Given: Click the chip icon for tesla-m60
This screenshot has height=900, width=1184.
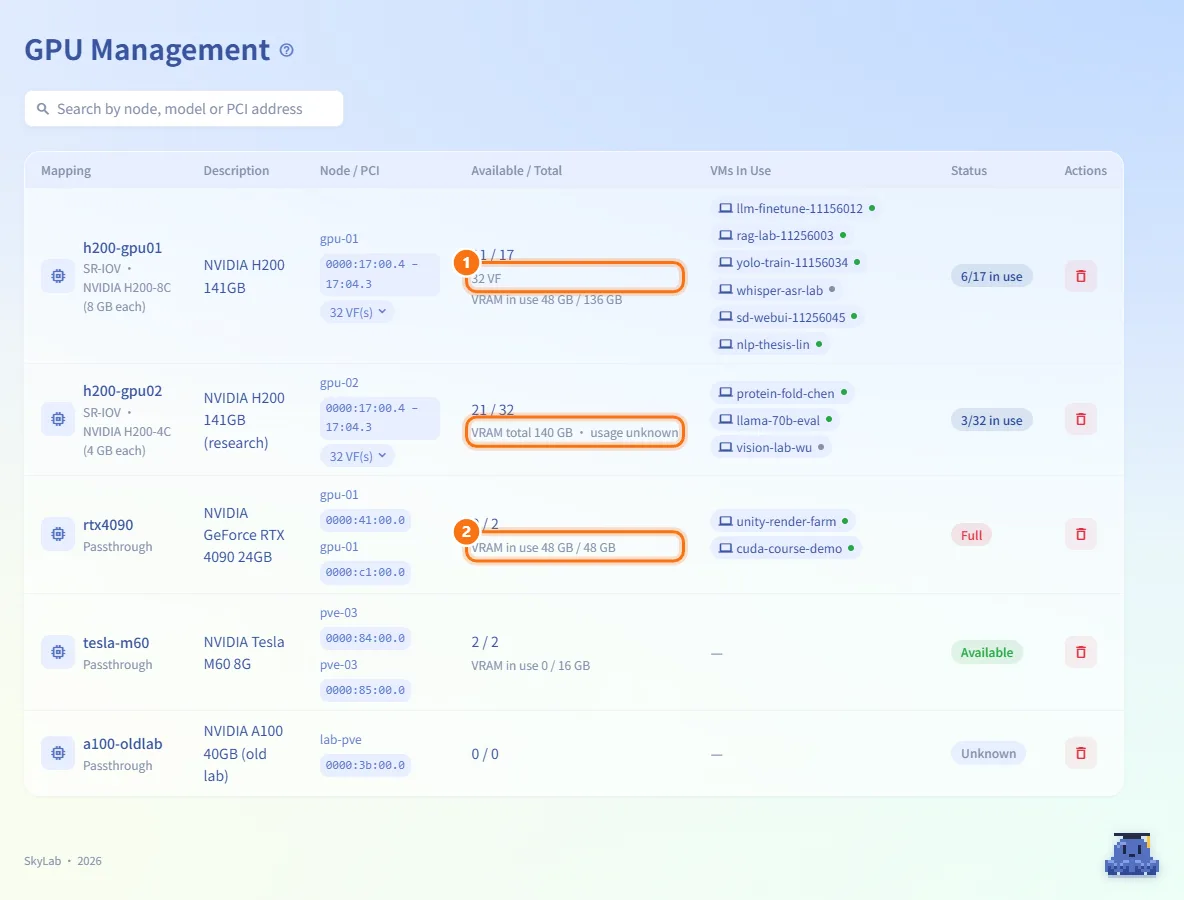Looking at the screenshot, I should (x=58, y=652).
